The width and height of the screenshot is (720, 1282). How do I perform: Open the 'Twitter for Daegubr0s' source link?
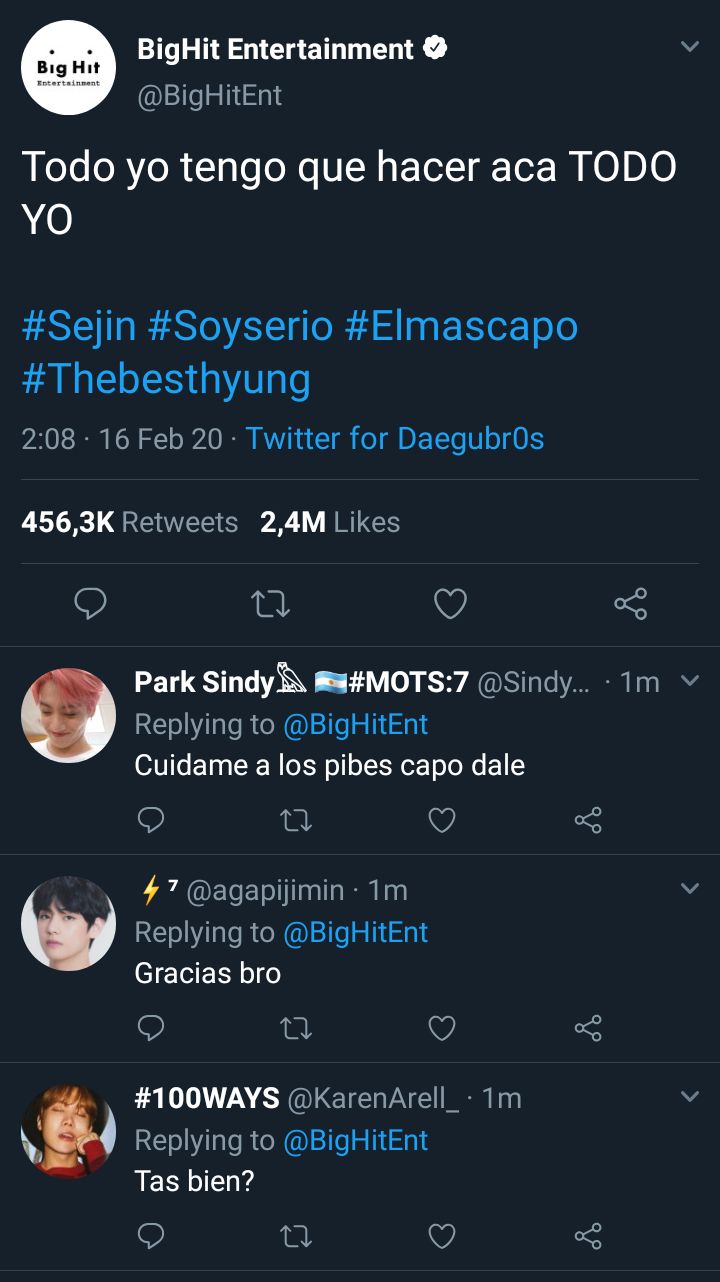395,438
